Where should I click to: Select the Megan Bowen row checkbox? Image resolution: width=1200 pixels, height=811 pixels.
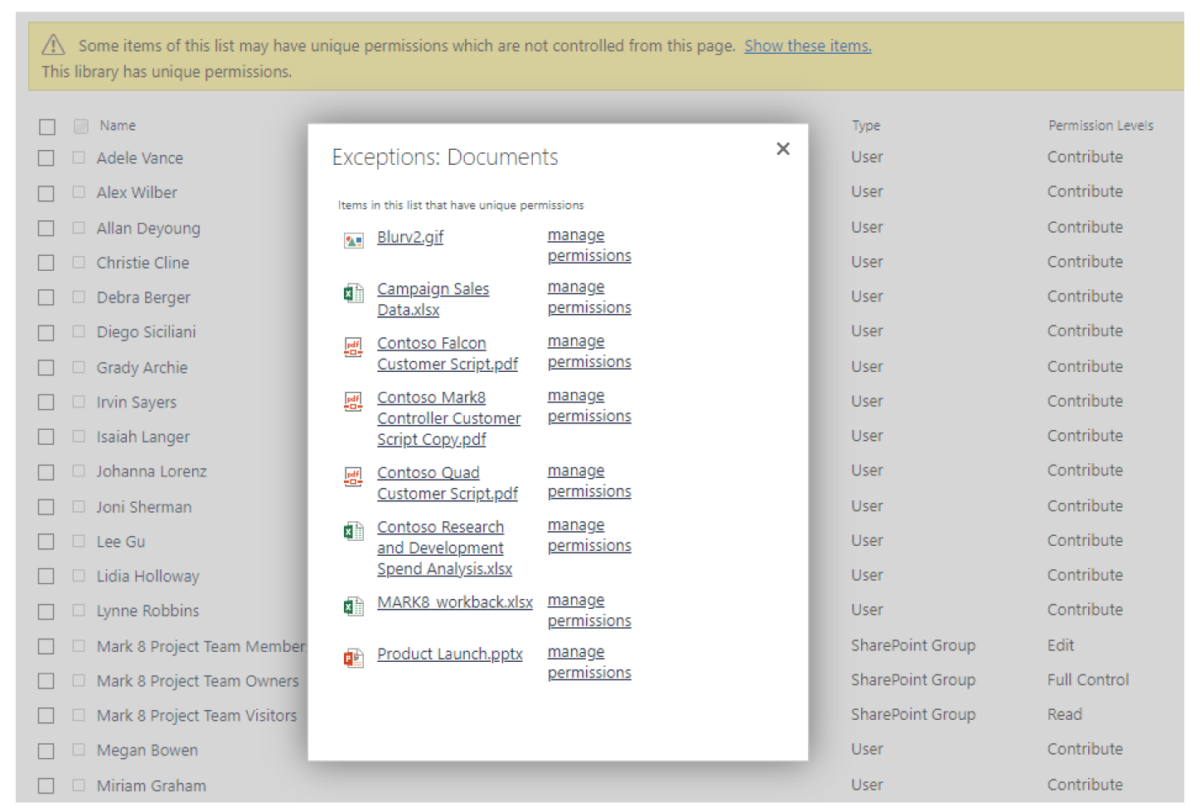coord(47,750)
